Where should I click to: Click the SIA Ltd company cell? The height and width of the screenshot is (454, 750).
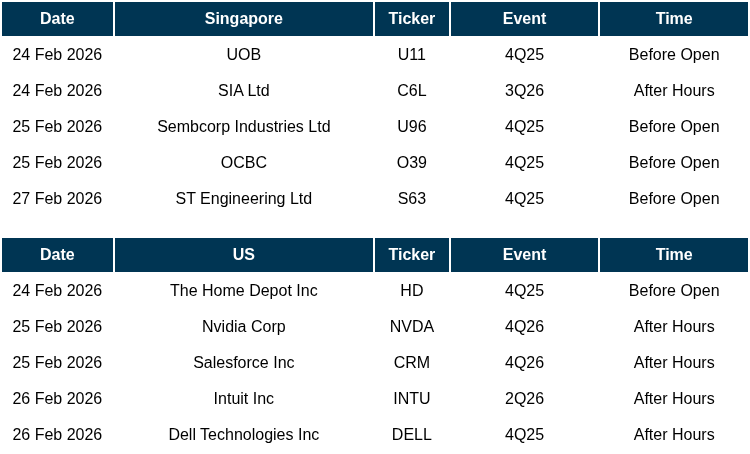click(244, 91)
